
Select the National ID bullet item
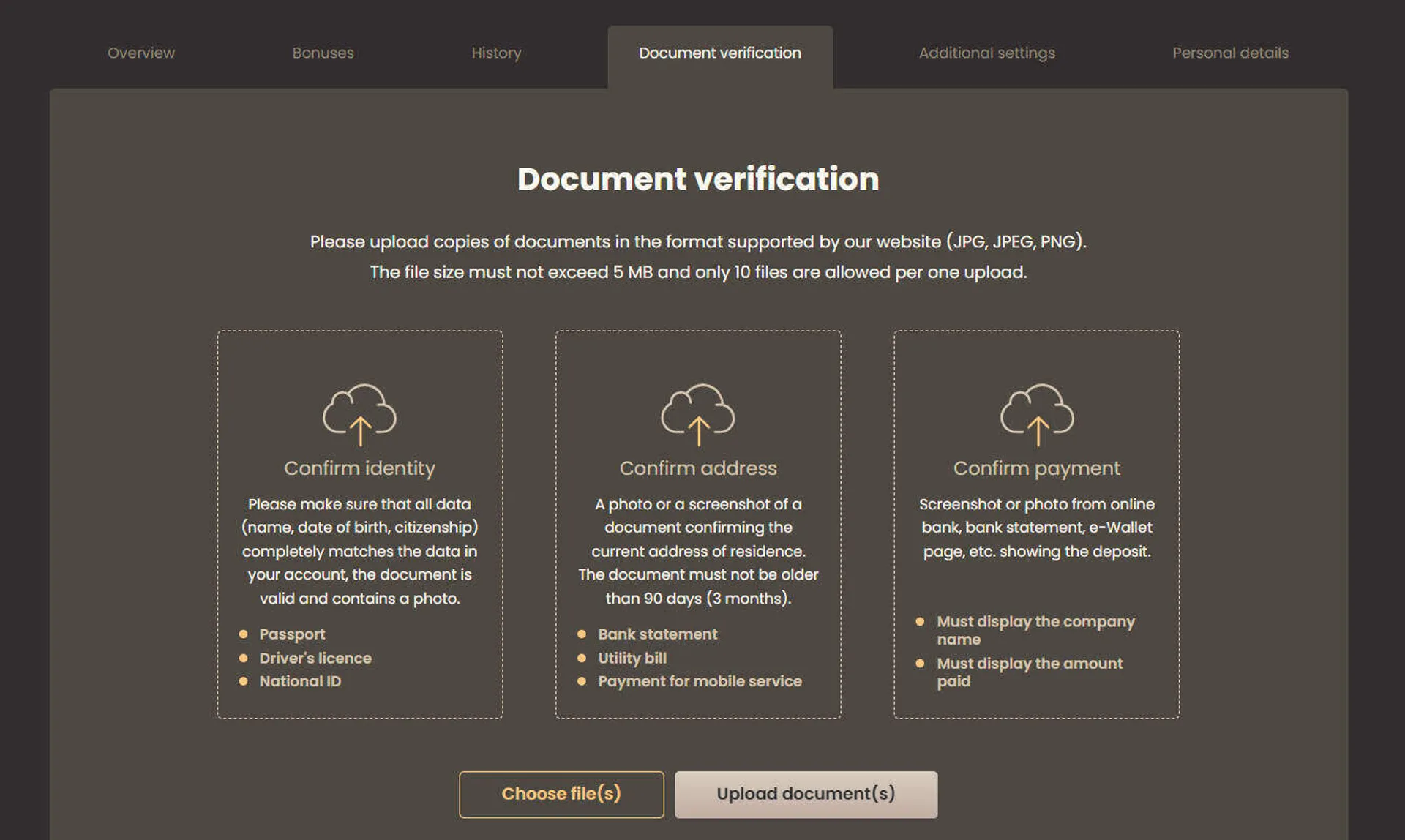click(x=300, y=681)
